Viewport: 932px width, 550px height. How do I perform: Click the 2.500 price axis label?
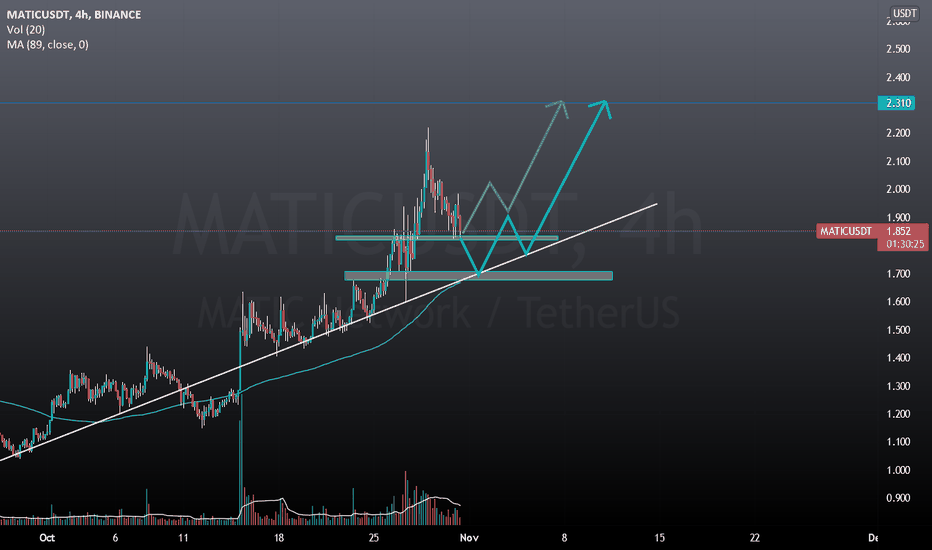click(898, 49)
